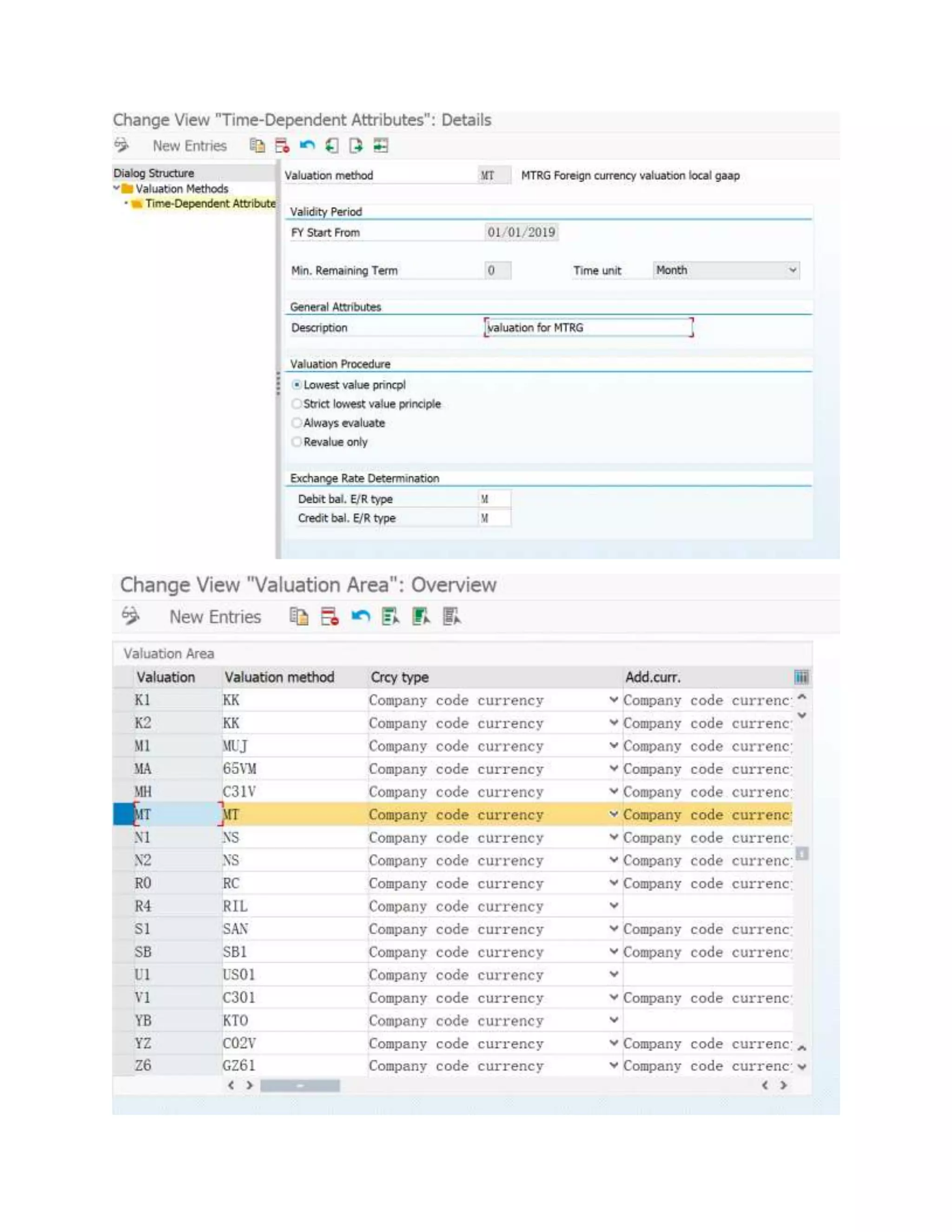Select Revalue only valuation procedure
Screen dimensions: 952x1232
297,442
